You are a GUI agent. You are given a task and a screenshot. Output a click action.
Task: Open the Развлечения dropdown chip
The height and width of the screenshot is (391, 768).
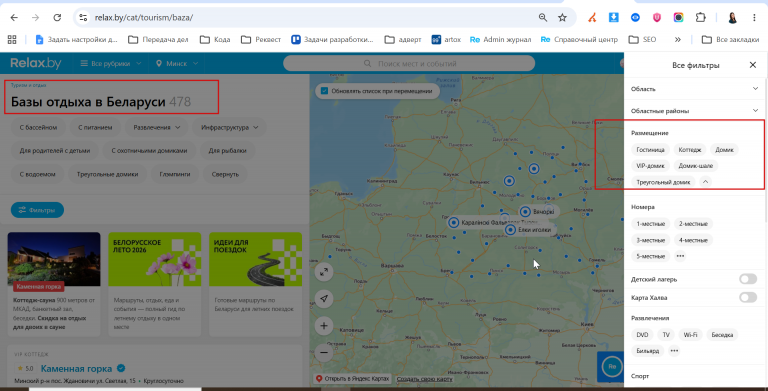tap(157, 127)
